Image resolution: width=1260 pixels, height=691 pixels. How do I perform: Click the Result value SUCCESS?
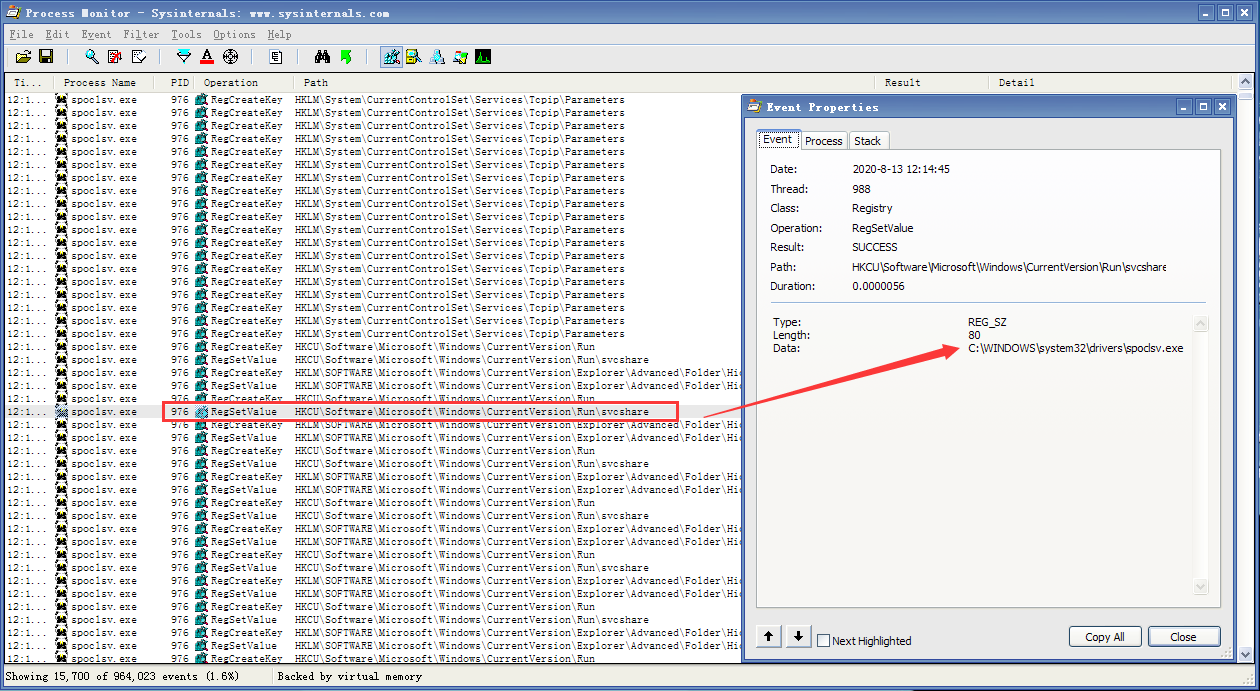tap(875, 247)
